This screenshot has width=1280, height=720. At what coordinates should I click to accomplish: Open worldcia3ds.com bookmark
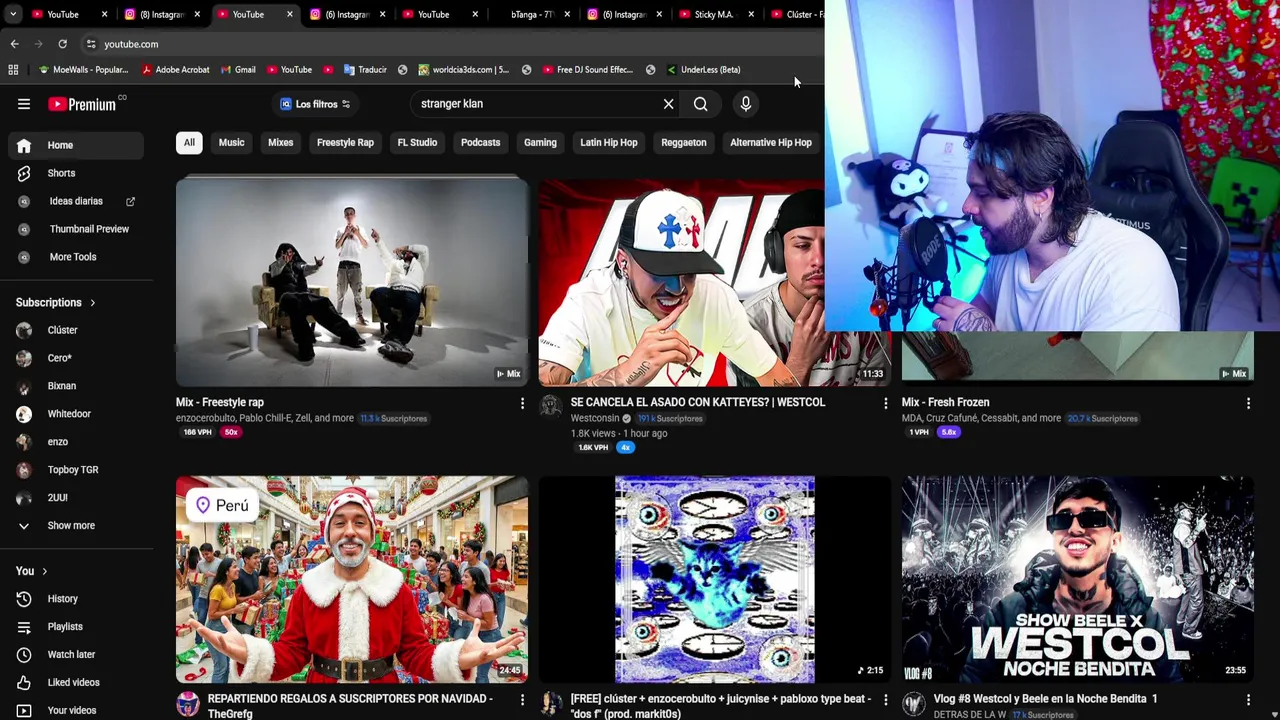pyautogui.click(x=464, y=70)
